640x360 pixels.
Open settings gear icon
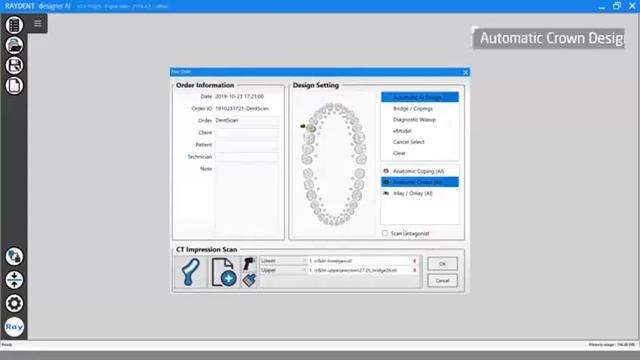[x=14, y=303]
